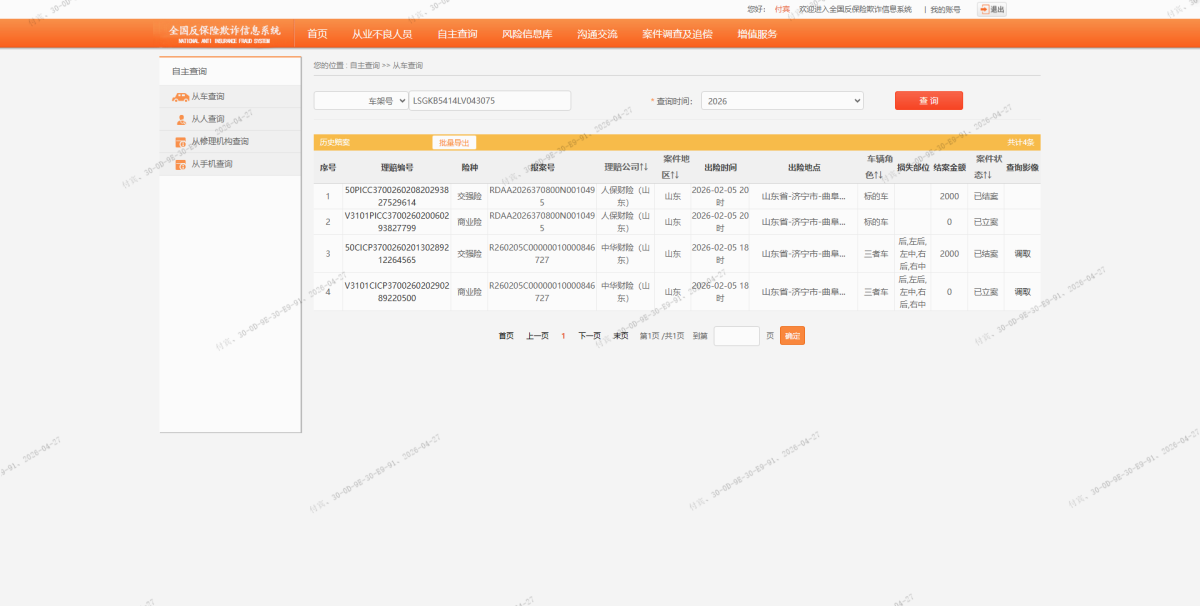
Task: Click the 批量导出 button
Action: point(454,143)
